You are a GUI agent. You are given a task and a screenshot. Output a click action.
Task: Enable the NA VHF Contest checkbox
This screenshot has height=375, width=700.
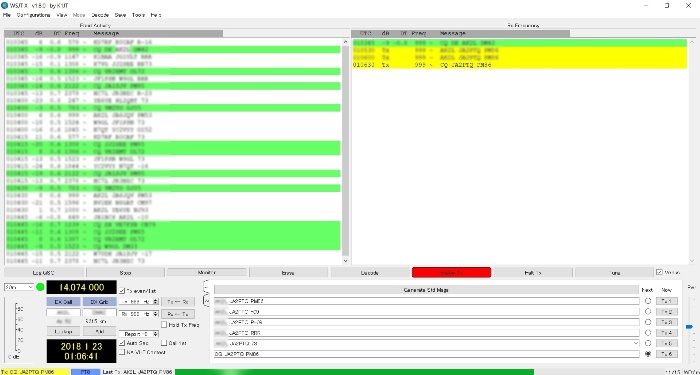tap(142, 352)
